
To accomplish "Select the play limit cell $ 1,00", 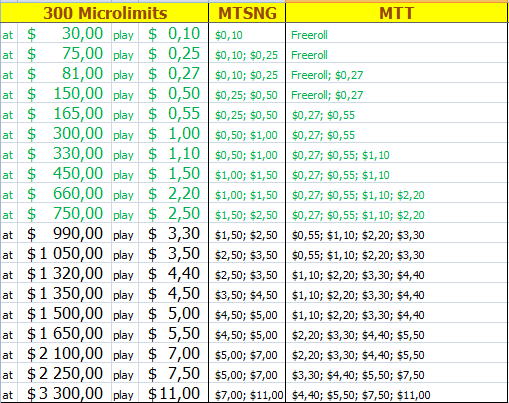I will click(173, 133).
